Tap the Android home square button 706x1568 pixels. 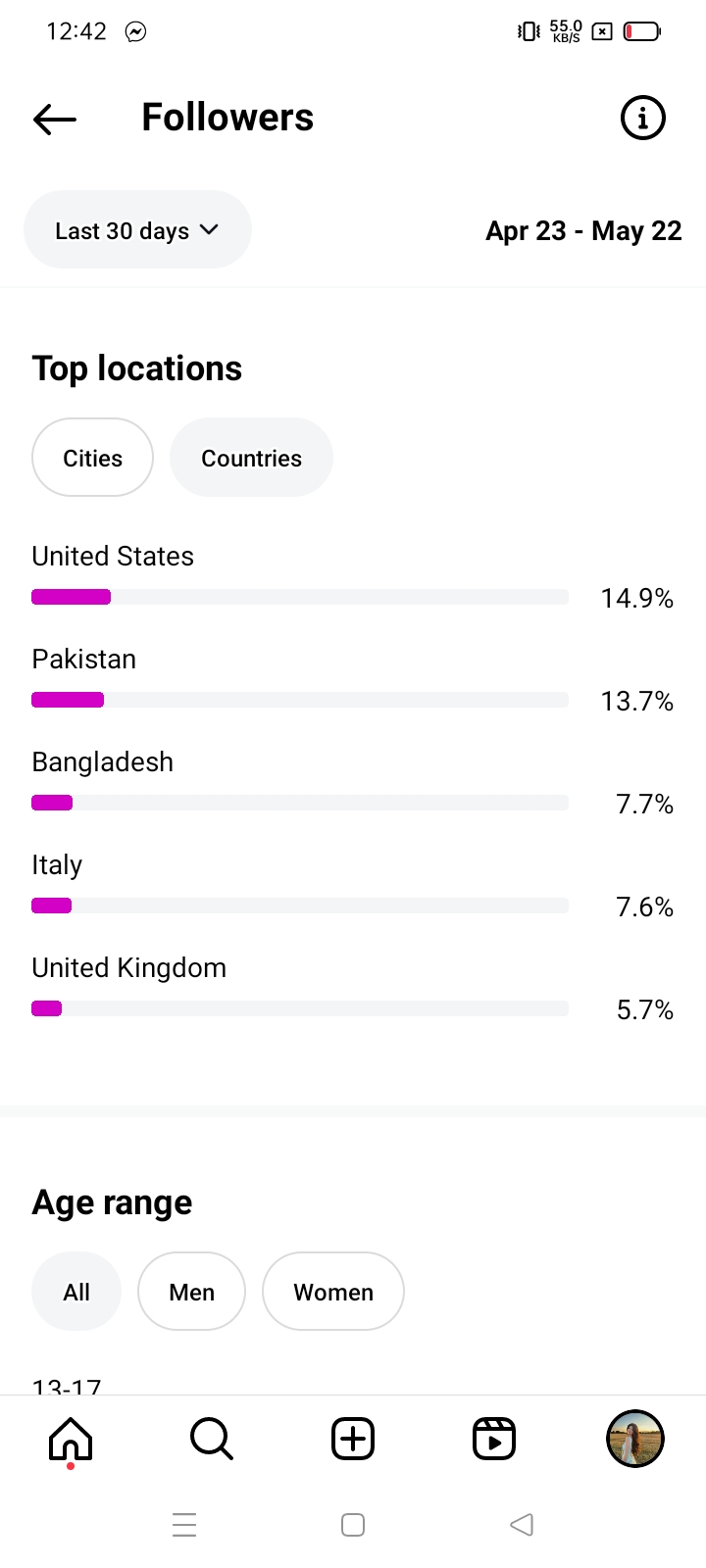pos(353,1525)
